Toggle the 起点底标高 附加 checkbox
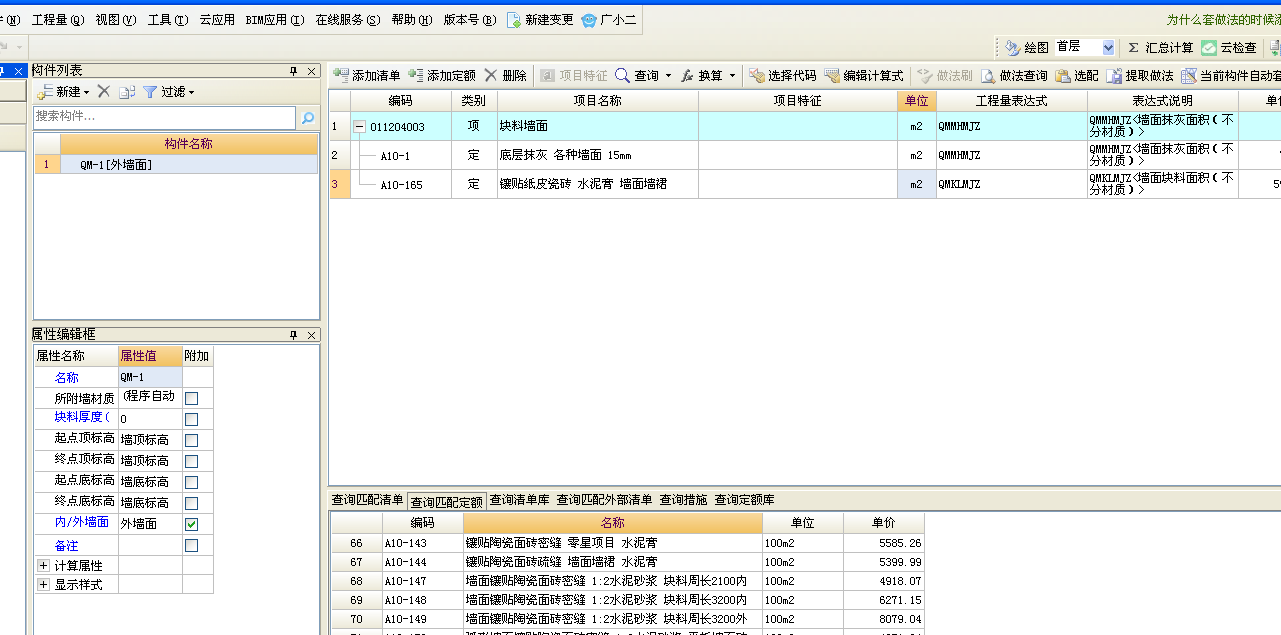Image resolution: width=1281 pixels, height=635 pixels. tap(192, 482)
